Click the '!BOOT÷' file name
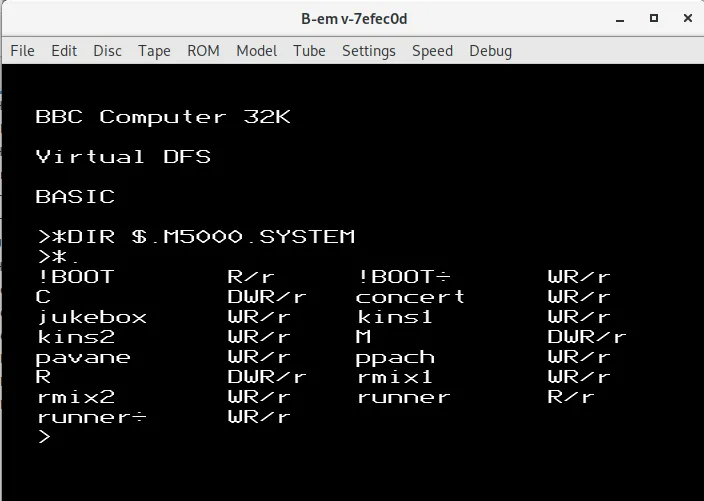 coord(404,277)
